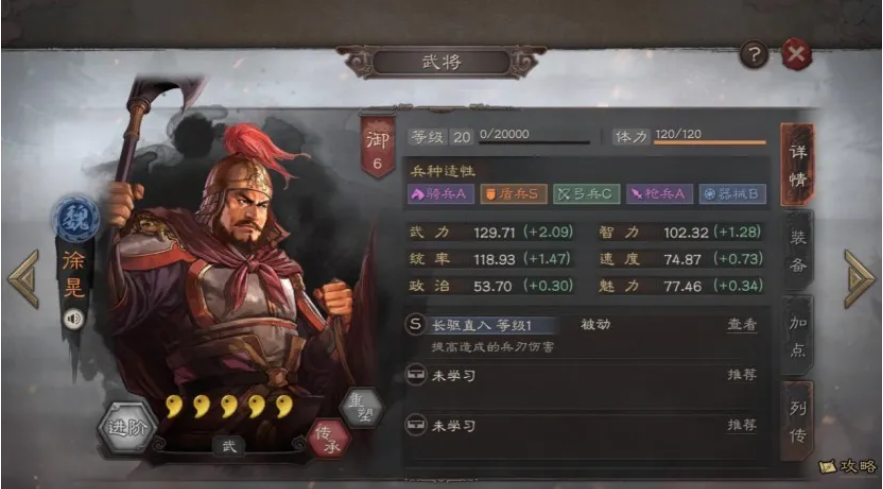Open the 重塑 hexagon button
Viewport: 883px width, 489px height.
click(361, 408)
